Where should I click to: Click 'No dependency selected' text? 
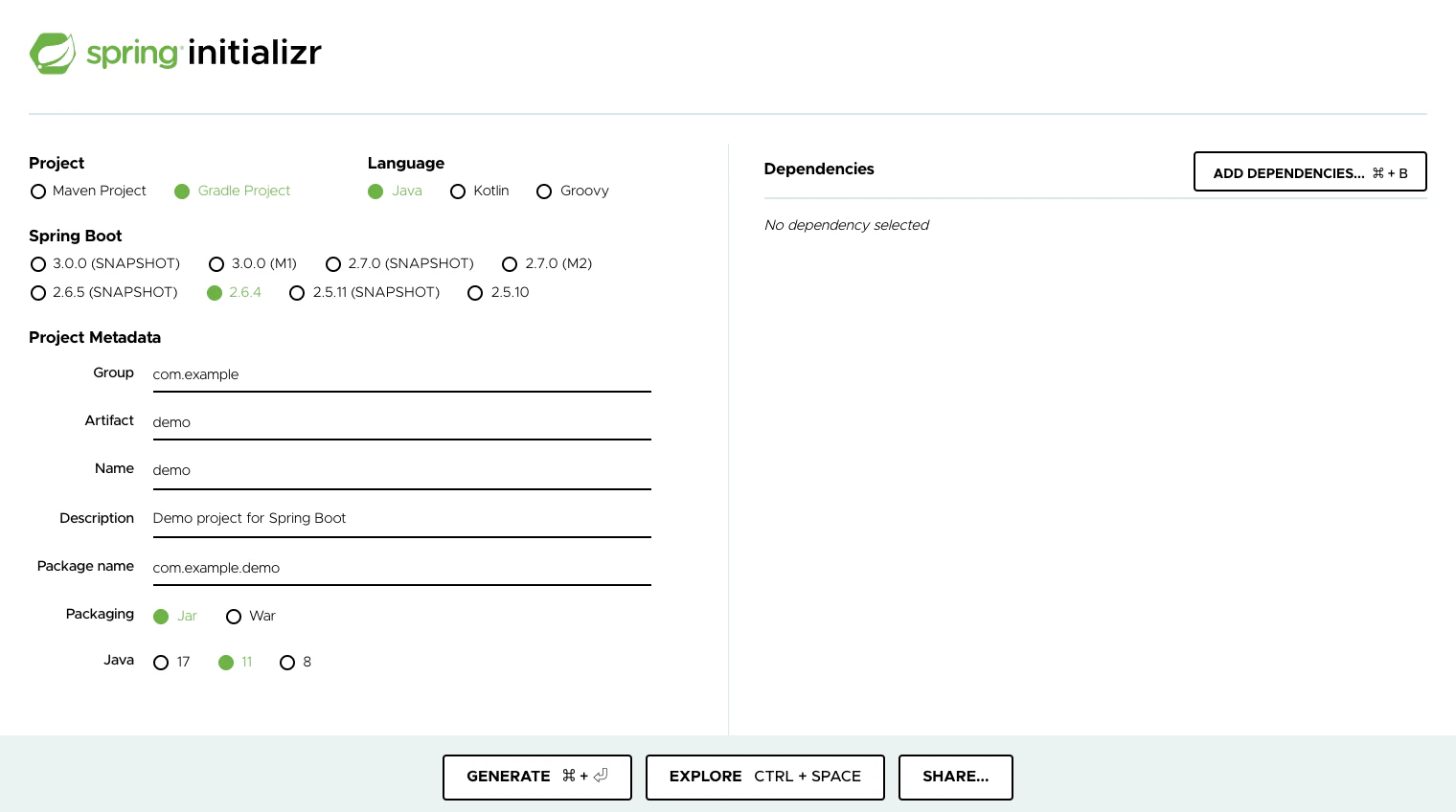coord(847,225)
